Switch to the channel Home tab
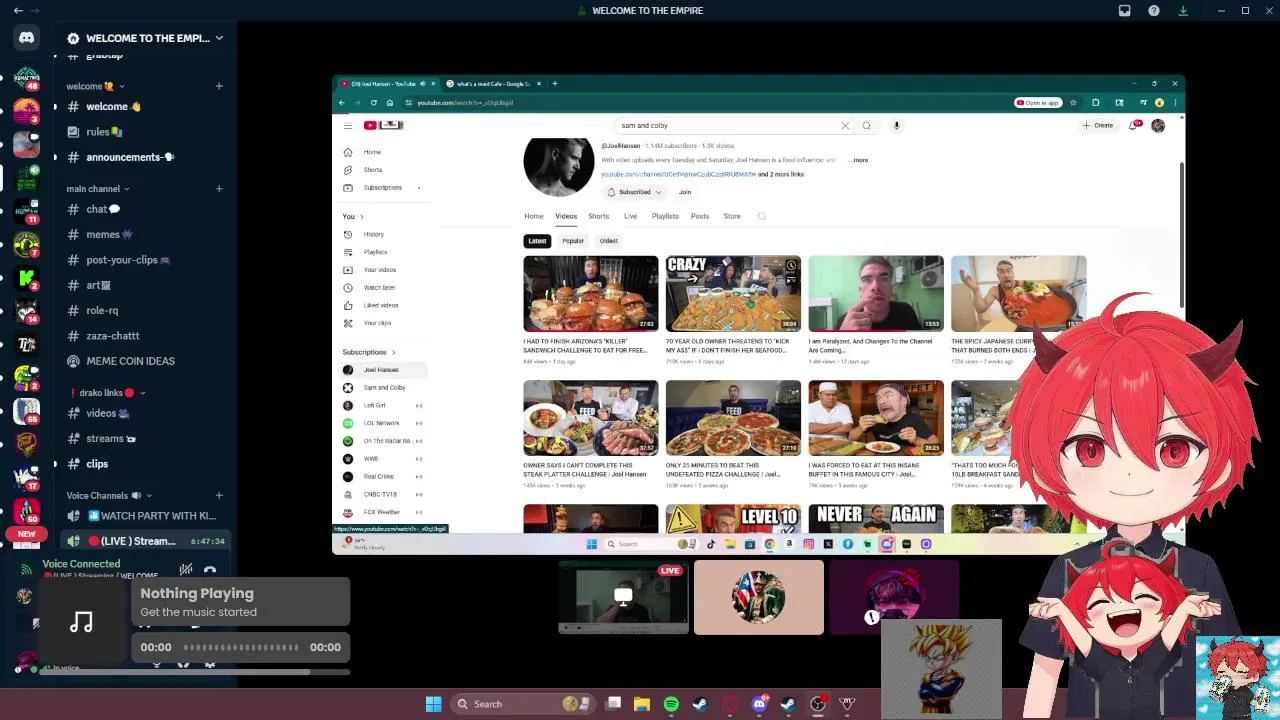 [x=534, y=216]
